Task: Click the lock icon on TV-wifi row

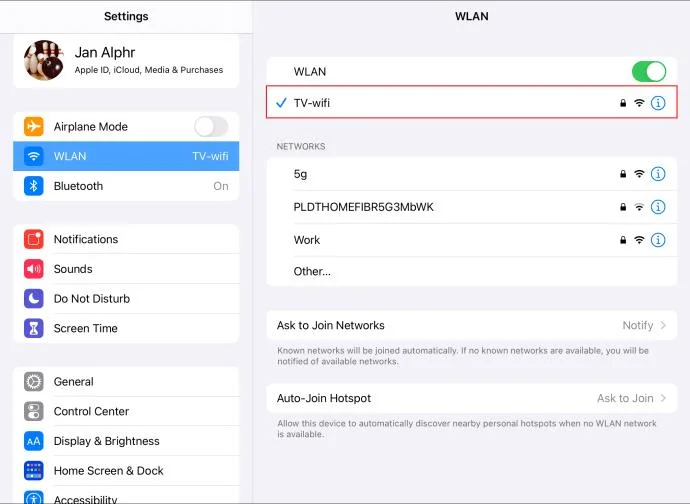Action: 623,103
